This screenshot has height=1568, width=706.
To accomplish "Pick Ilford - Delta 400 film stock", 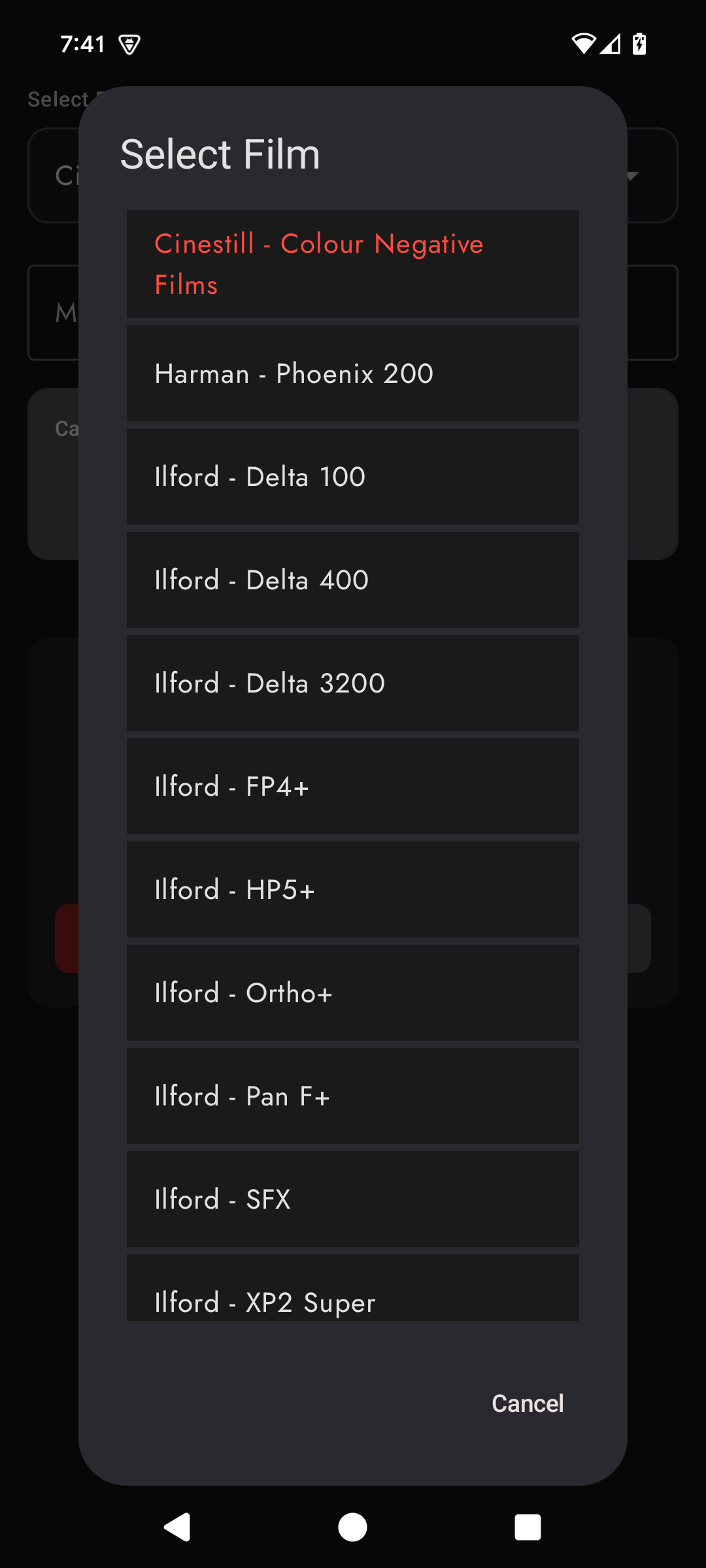I will 352,580.
